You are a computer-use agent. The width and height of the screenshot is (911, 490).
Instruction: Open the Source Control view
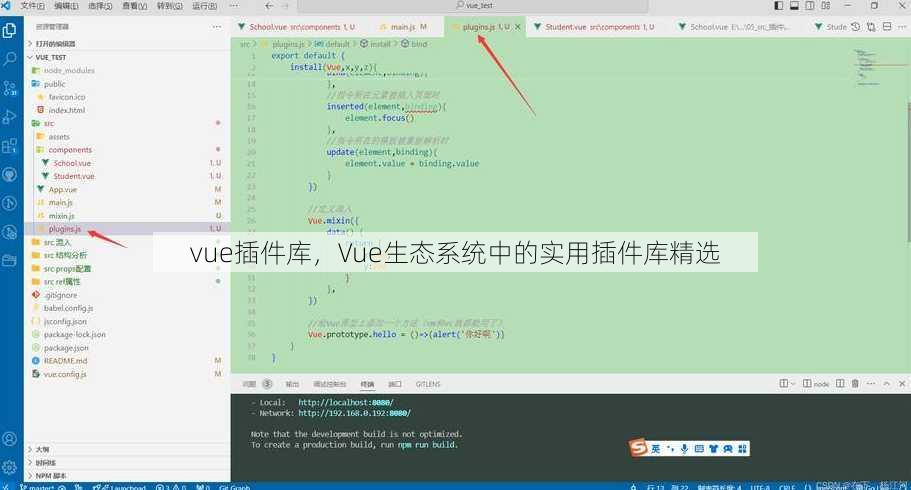pos(9,88)
